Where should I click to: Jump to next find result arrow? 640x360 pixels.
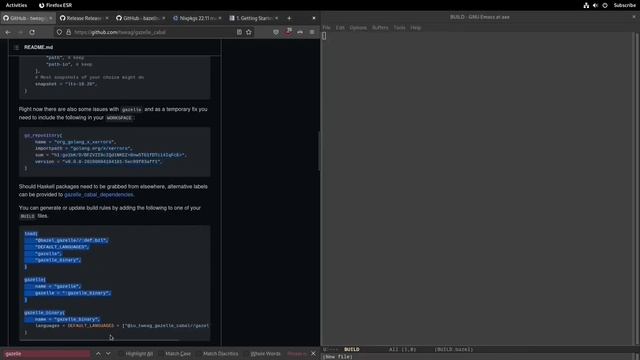108,353
